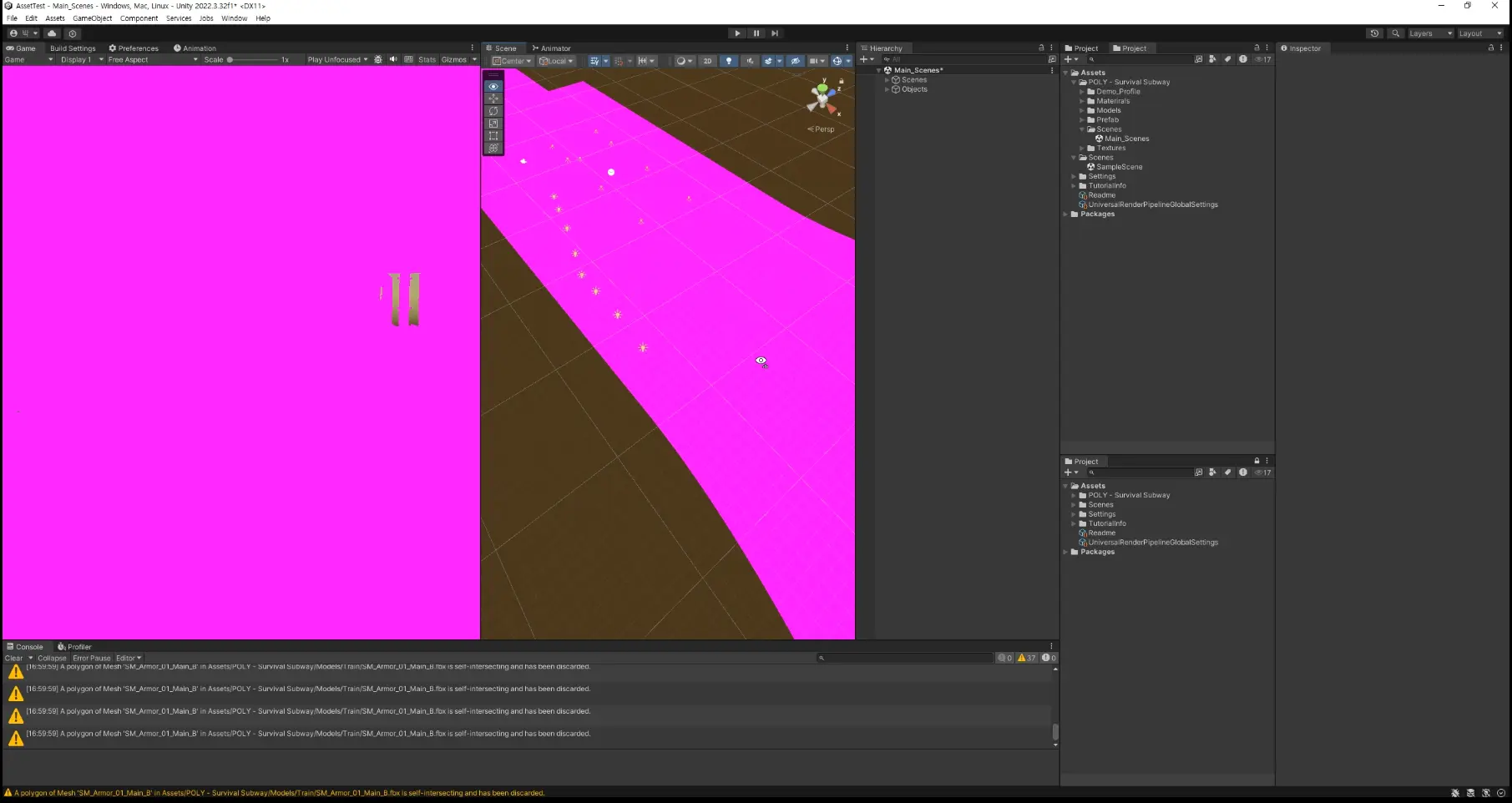The height and width of the screenshot is (803, 1512).
Task: Toggle frame debugger bug icon in Game view
Action: [378, 59]
